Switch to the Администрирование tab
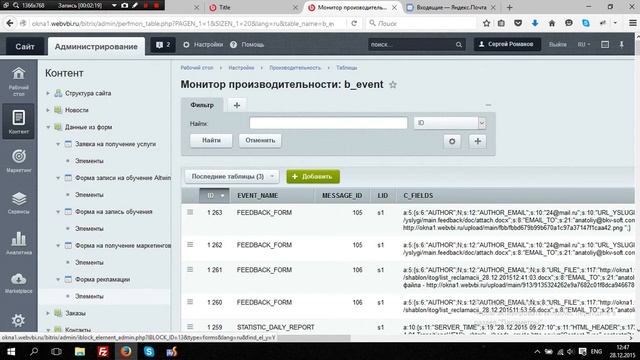The height and width of the screenshot is (360, 640). [x=96, y=47]
